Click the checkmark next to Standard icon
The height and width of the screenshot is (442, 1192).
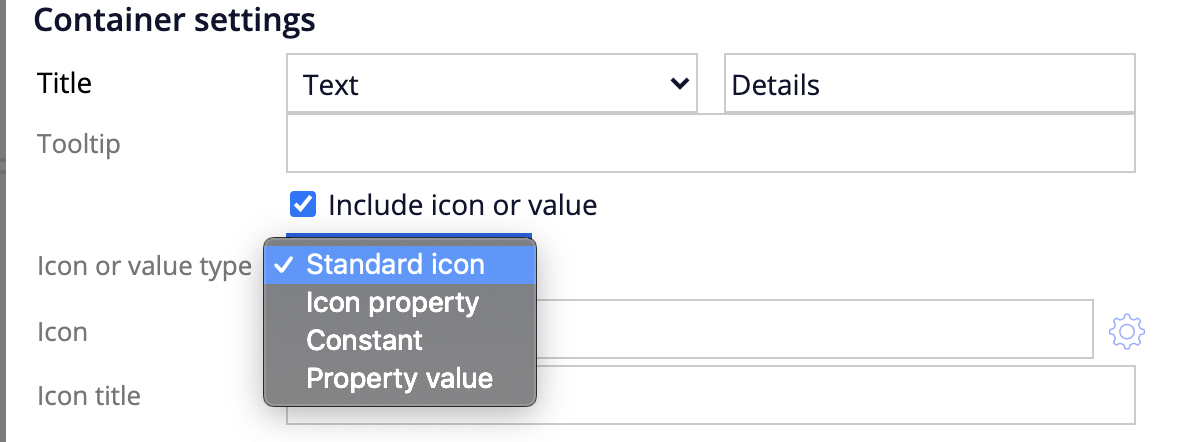(x=284, y=265)
